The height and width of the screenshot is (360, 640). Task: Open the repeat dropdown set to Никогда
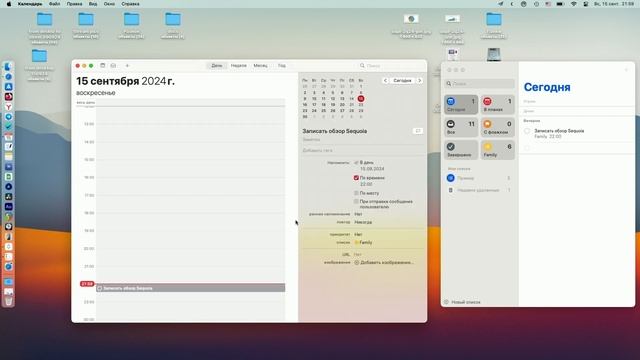tap(363, 222)
